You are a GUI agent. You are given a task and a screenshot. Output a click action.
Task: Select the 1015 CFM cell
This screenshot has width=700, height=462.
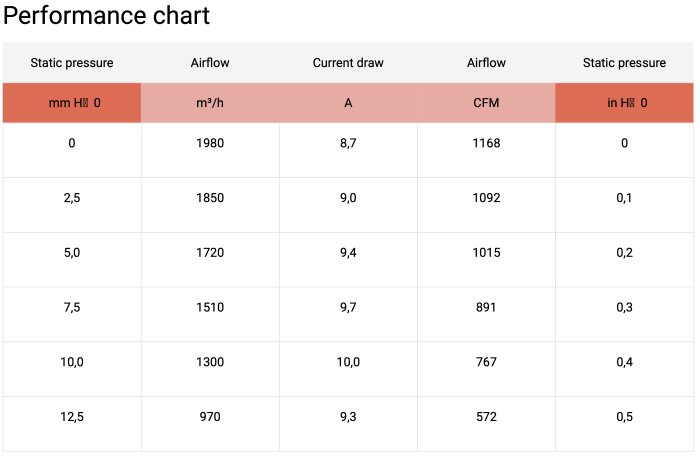click(487, 253)
